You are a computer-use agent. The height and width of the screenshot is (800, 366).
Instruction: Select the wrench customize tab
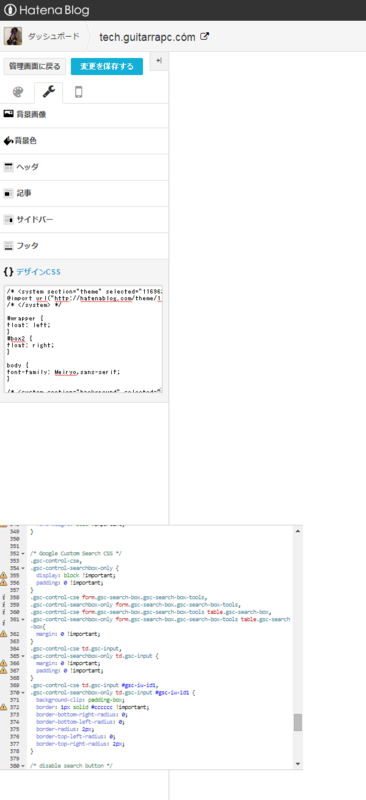[x=48, y=92]
